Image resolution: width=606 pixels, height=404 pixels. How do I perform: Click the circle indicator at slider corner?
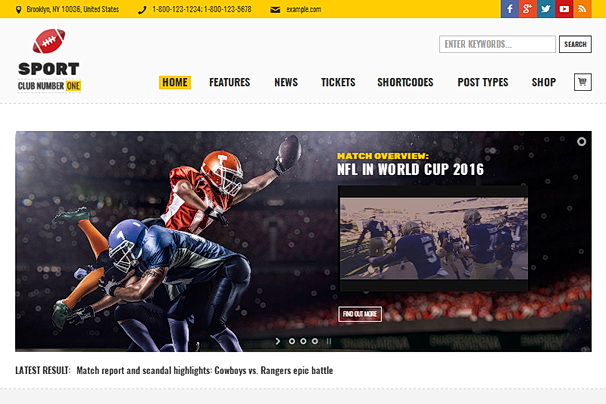tap(581, 142)
